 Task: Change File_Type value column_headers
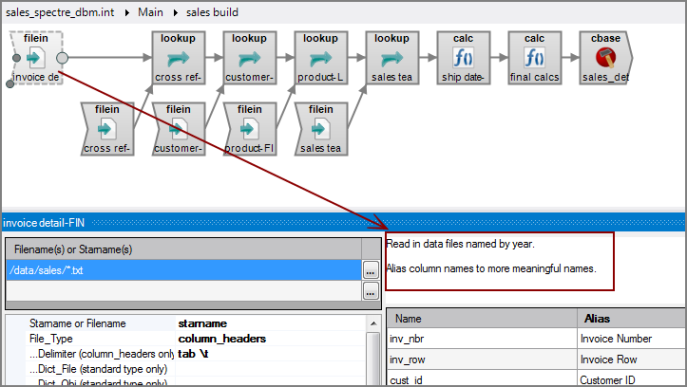(x=271, y=338)
